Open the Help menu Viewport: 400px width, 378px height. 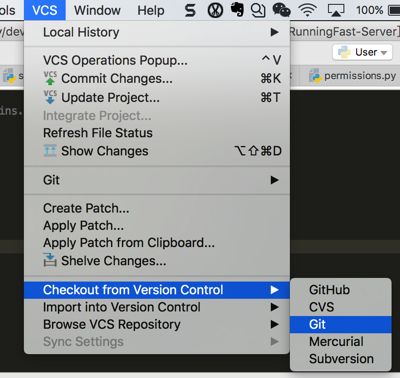click(151, 10)
